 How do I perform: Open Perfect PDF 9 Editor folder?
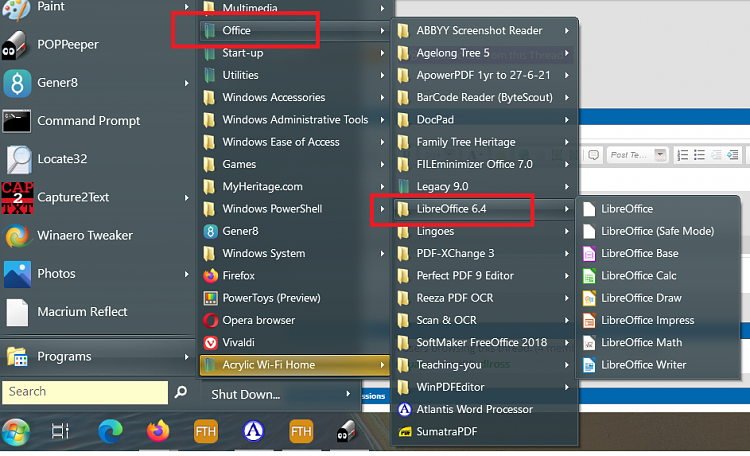click(x=484, y=276)
